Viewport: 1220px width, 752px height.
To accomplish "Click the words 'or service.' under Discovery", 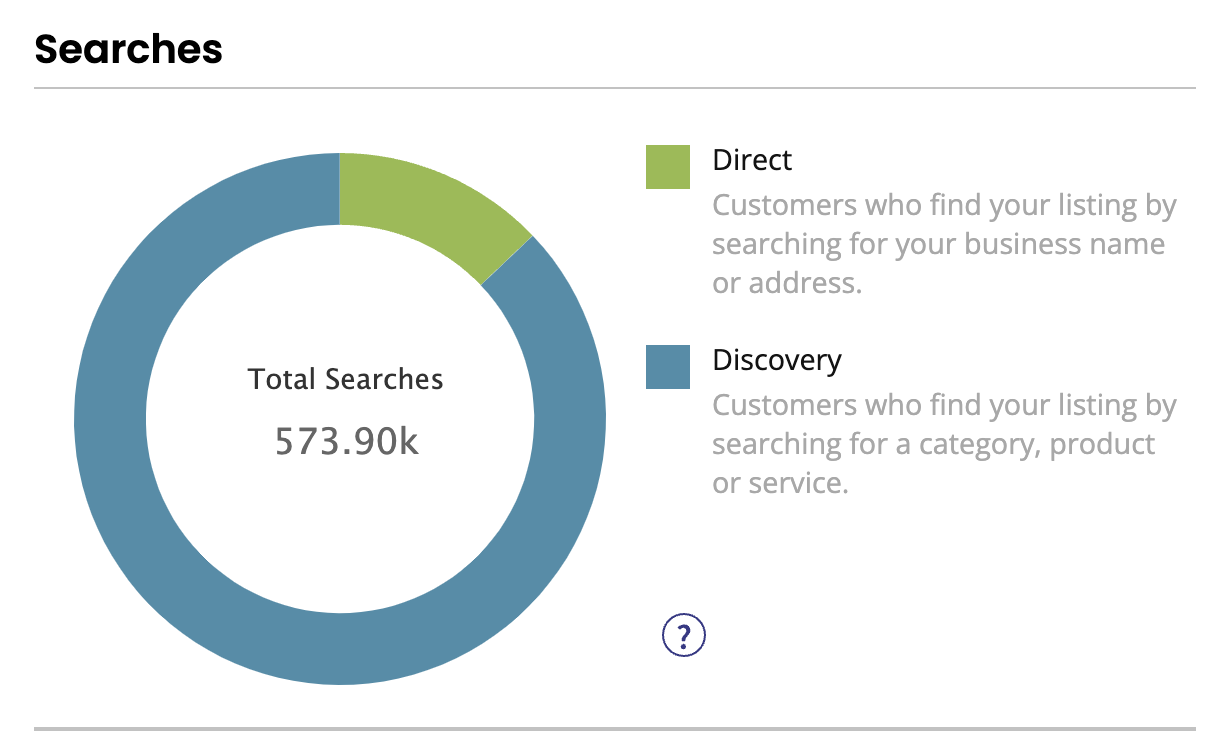I will pos(781,483).
